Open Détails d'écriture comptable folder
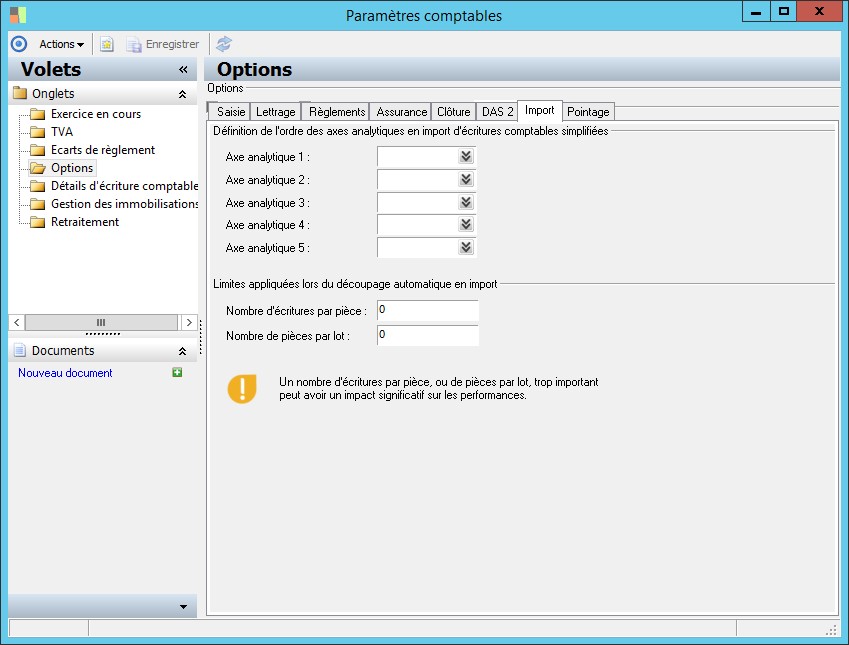Screen dimensions: 849x645 point(125,186)
